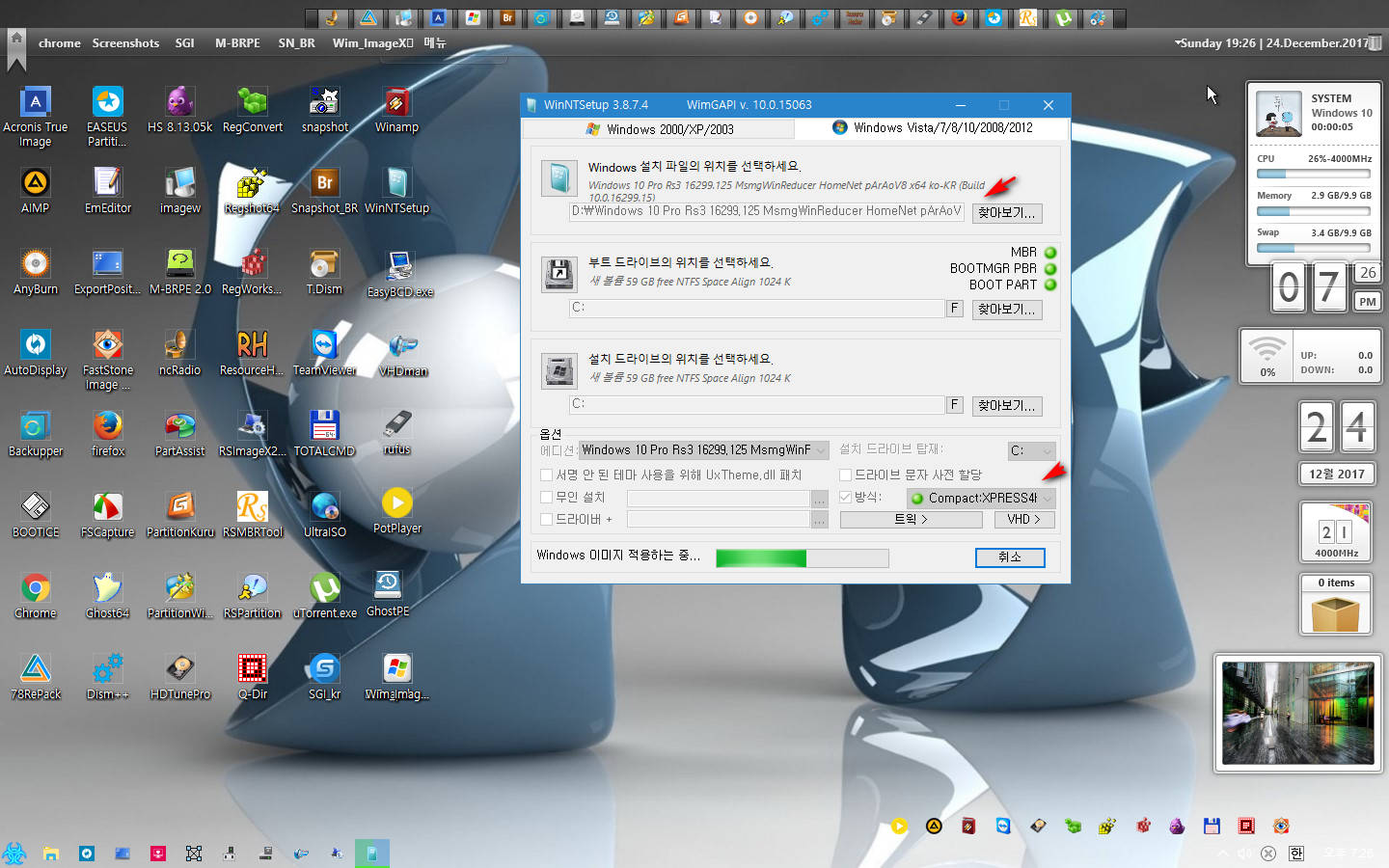The width and height of the screenshot is (1389, 868).
Task: Open Q-Dir desktop icon
Action: click(x=253, y=676)
